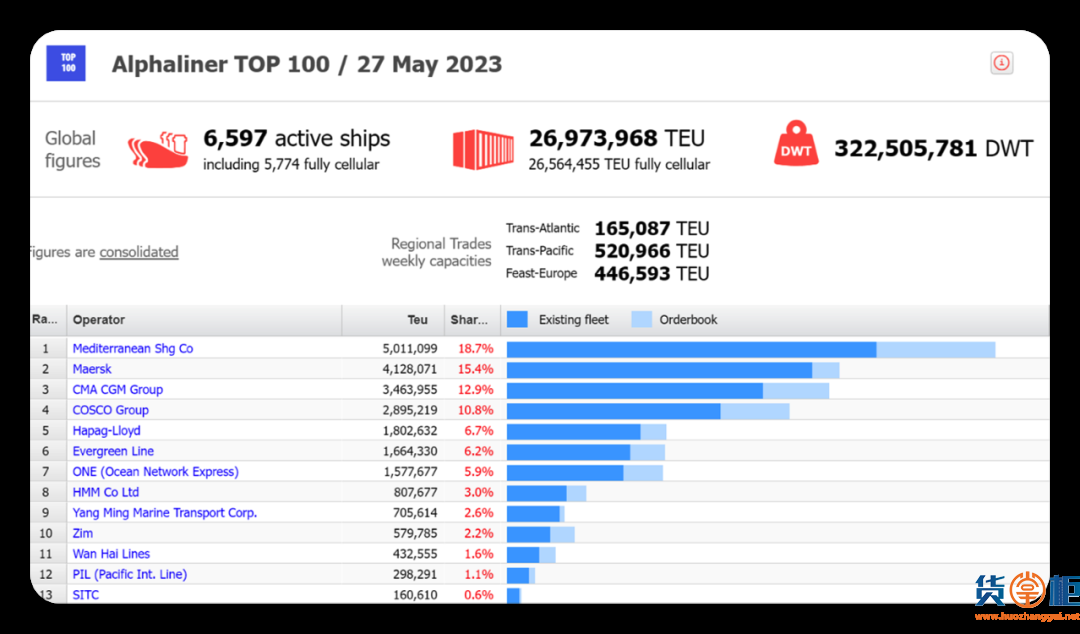Click the red DWT weight icon
This screenshot has width=1080, height=634.
796,145
